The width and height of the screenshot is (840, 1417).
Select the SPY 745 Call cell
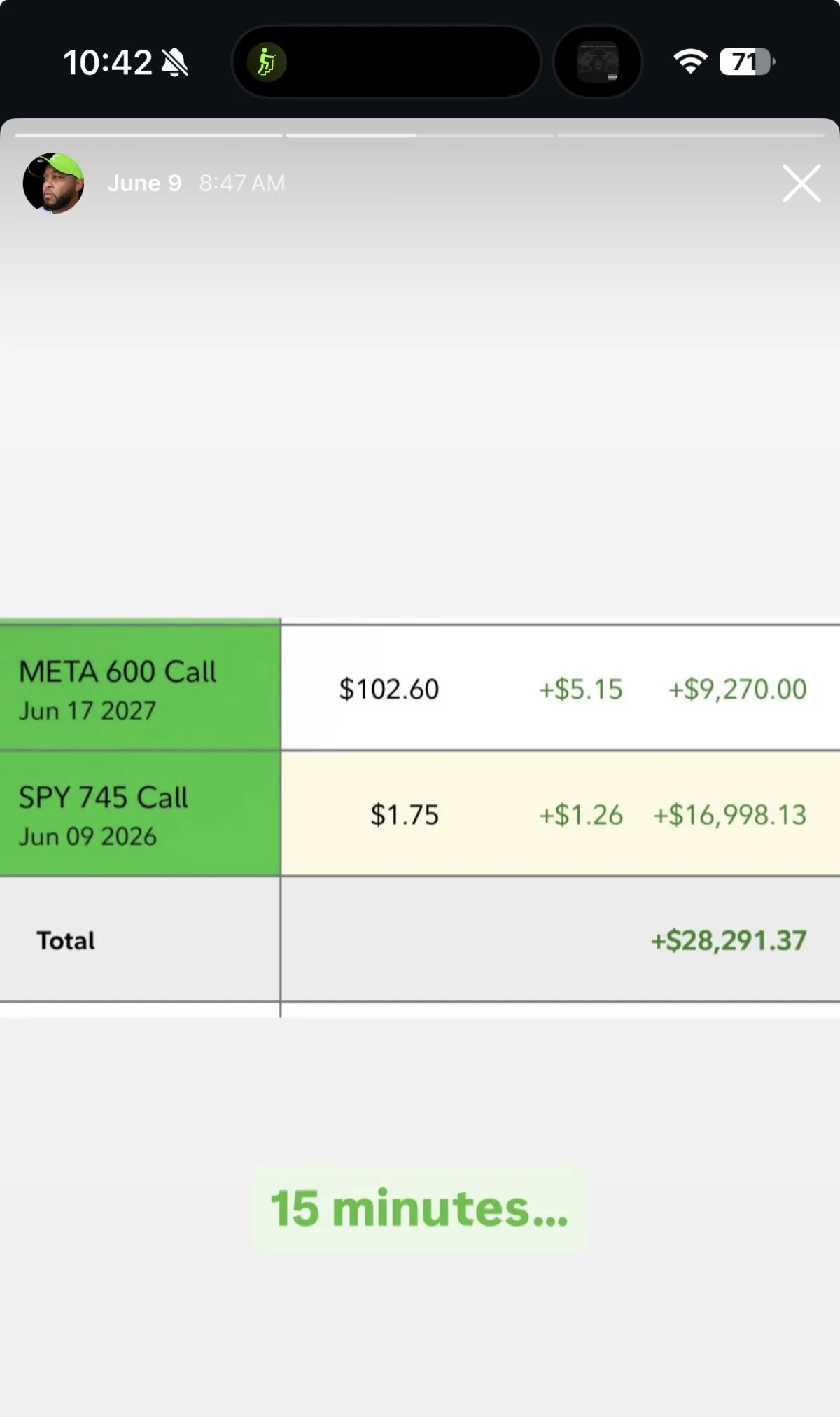coord(140,814)
